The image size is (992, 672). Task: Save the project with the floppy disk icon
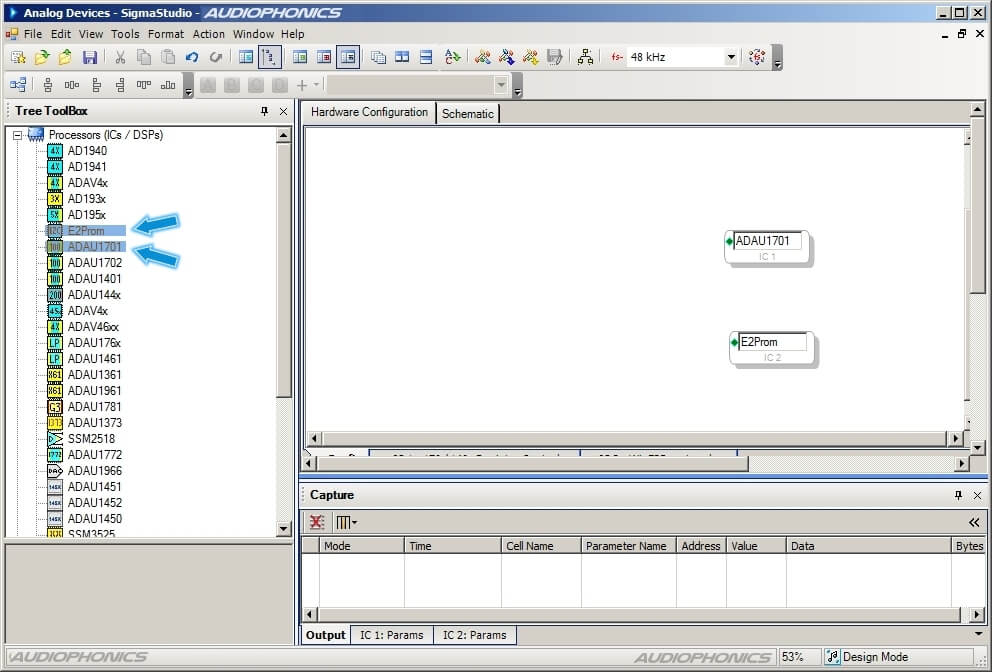tap(90, 58)
